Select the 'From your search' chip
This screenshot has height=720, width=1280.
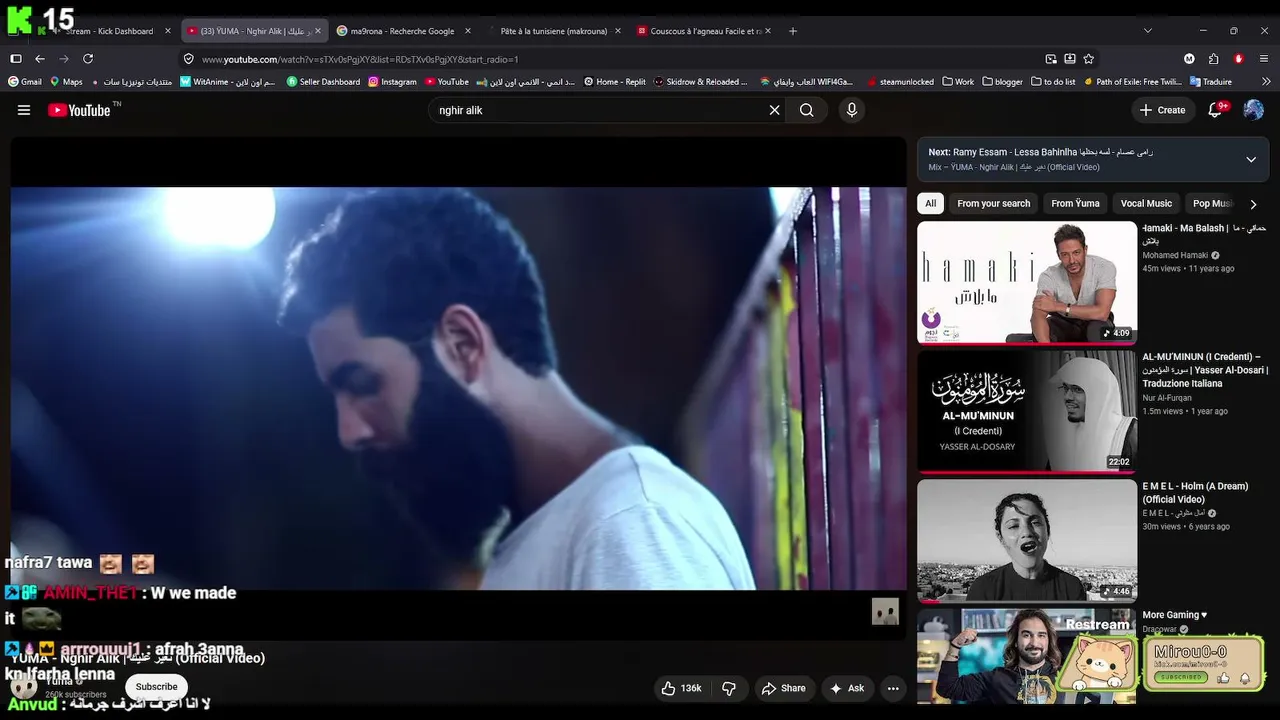pyautogui.click(x=993, y=204)
